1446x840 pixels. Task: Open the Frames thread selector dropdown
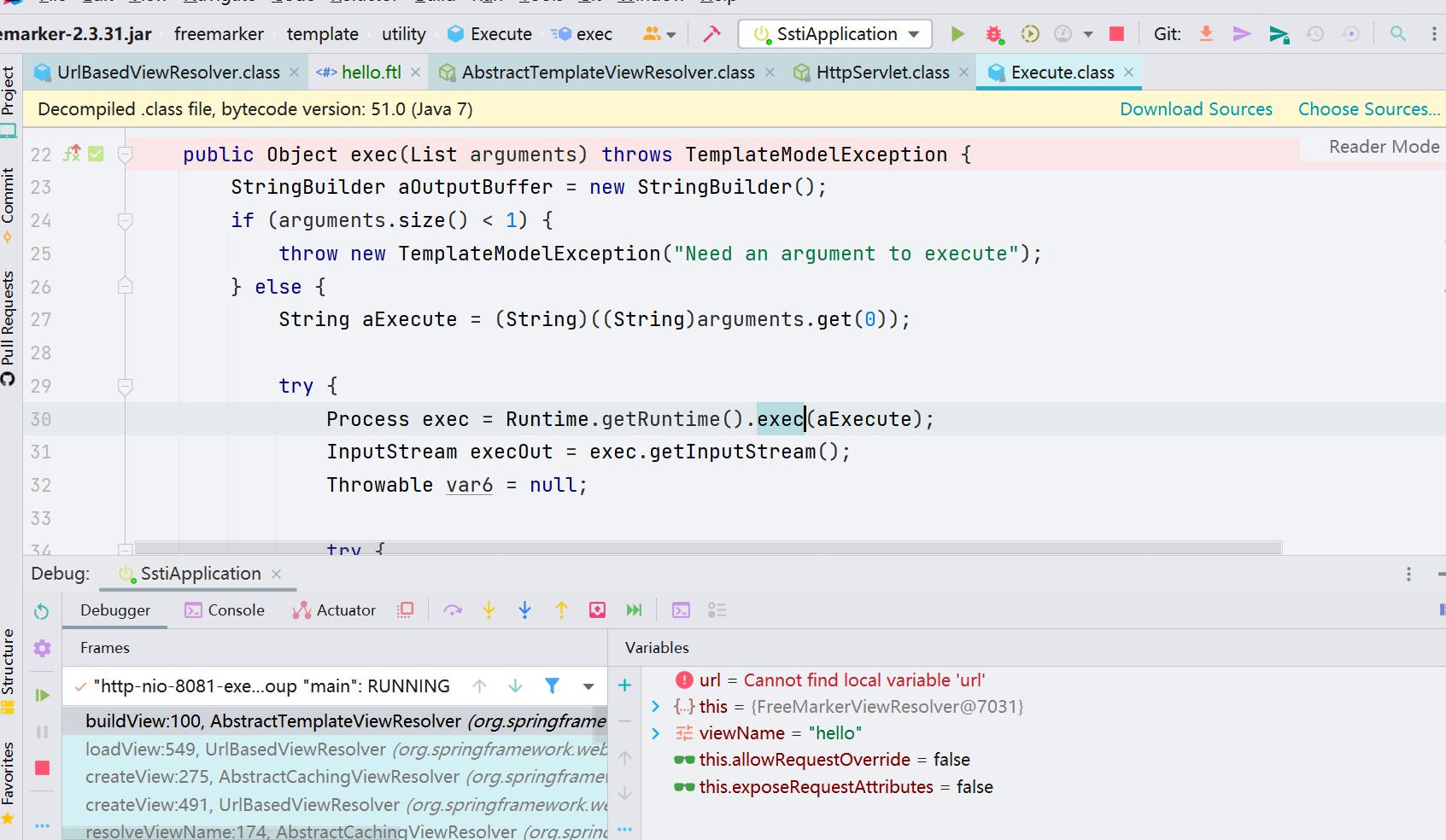coord(588,685)
